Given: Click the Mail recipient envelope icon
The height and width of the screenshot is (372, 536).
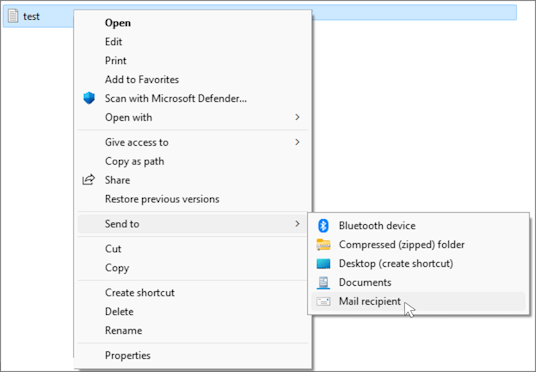Looking at the screenshot, I should (323, 302).
